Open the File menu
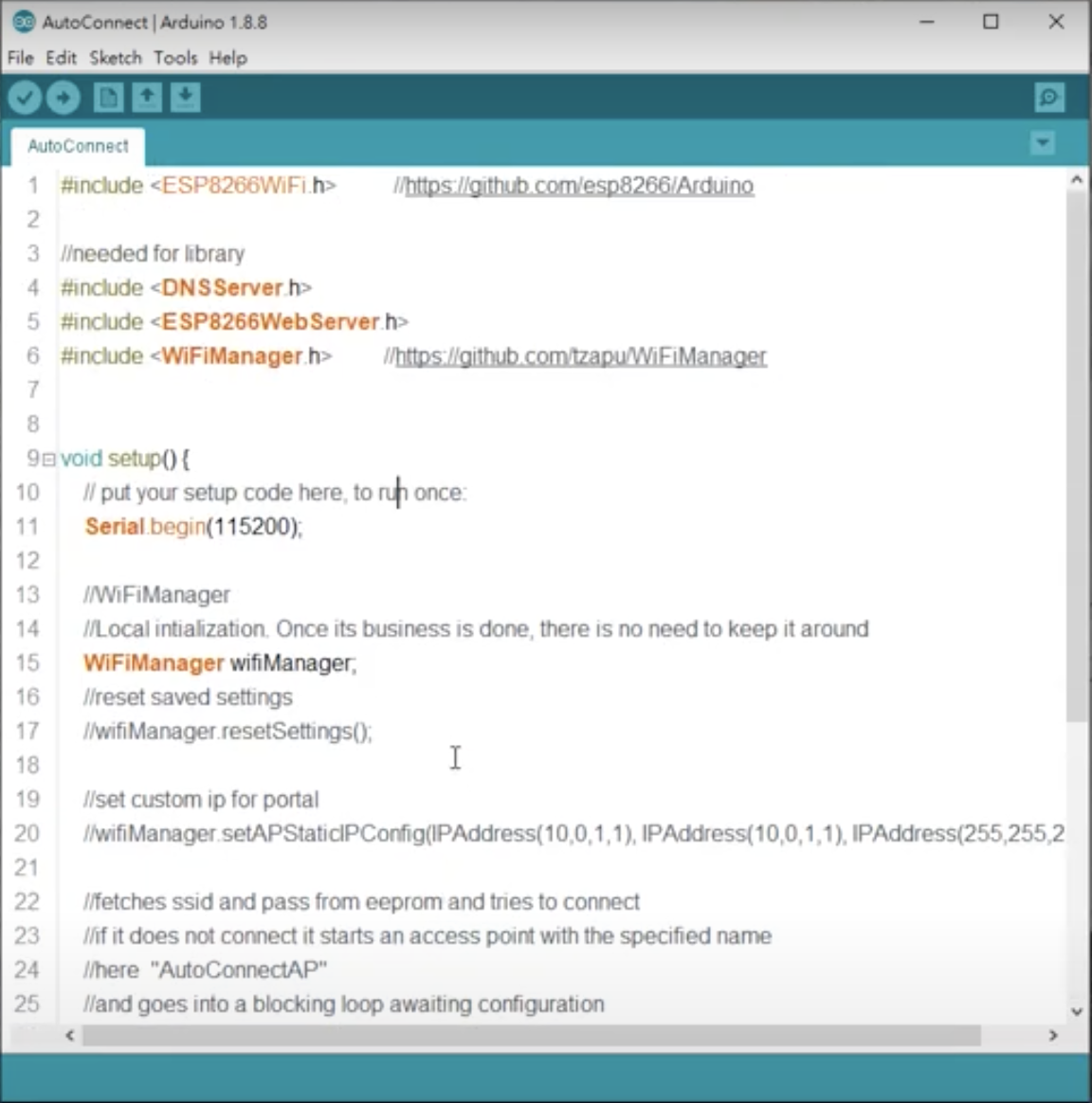1092x1103 pixels. tap(21, 58)
